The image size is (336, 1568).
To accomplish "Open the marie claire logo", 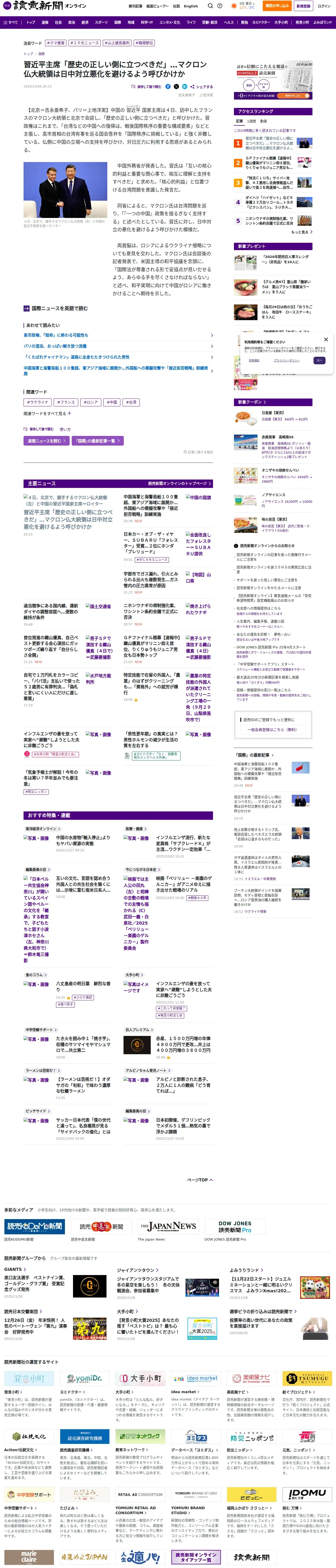I will 29,1557.
